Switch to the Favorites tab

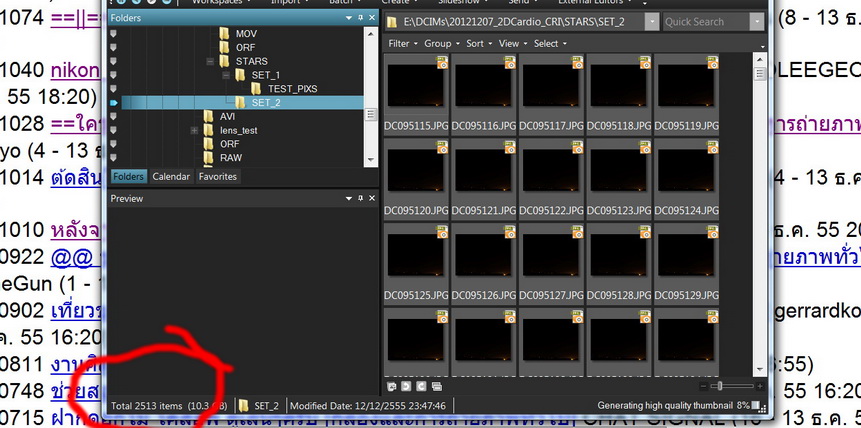(x=217, y=176)
